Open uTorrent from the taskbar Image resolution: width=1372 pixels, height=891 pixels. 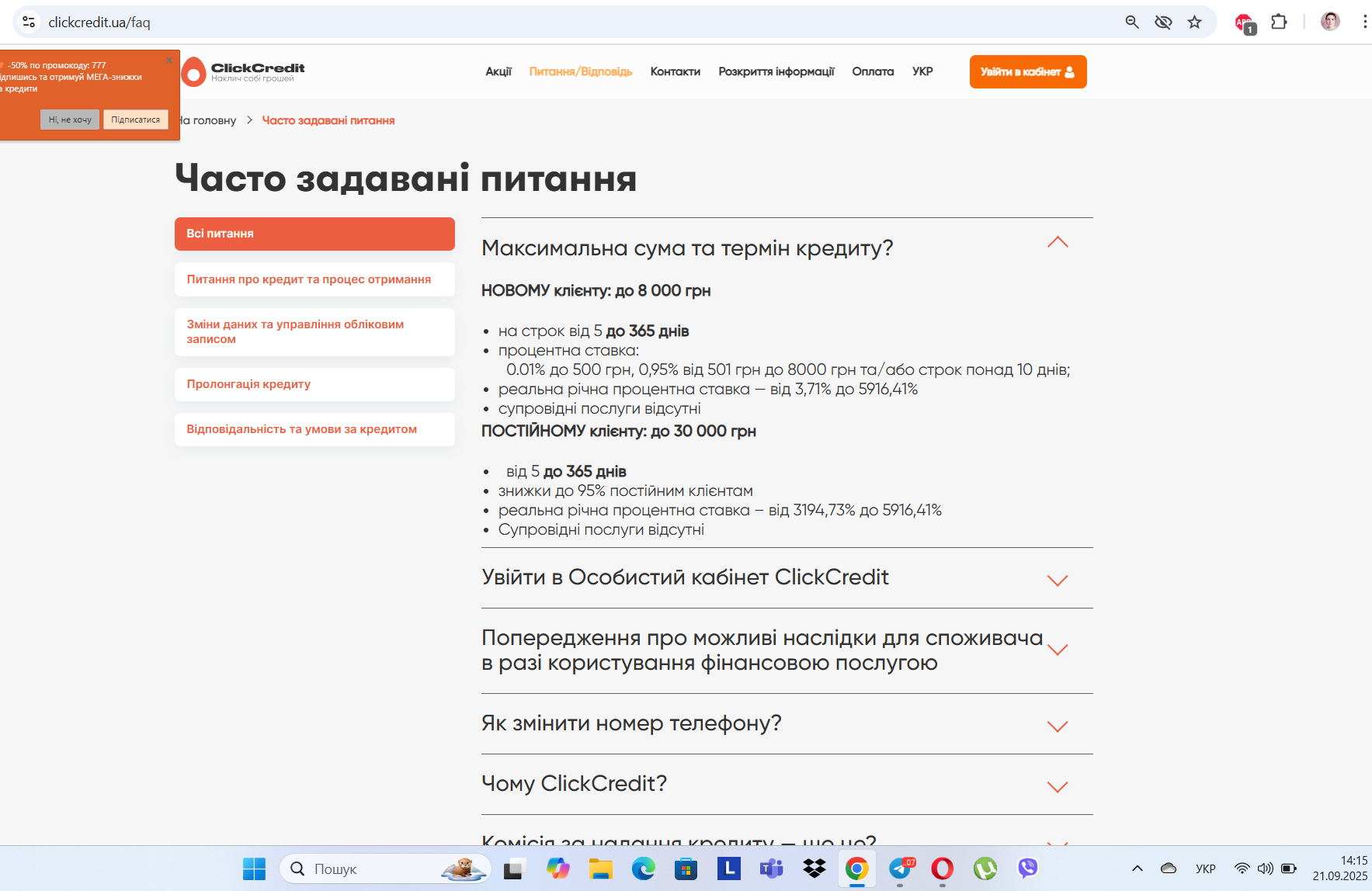(985, 868)
